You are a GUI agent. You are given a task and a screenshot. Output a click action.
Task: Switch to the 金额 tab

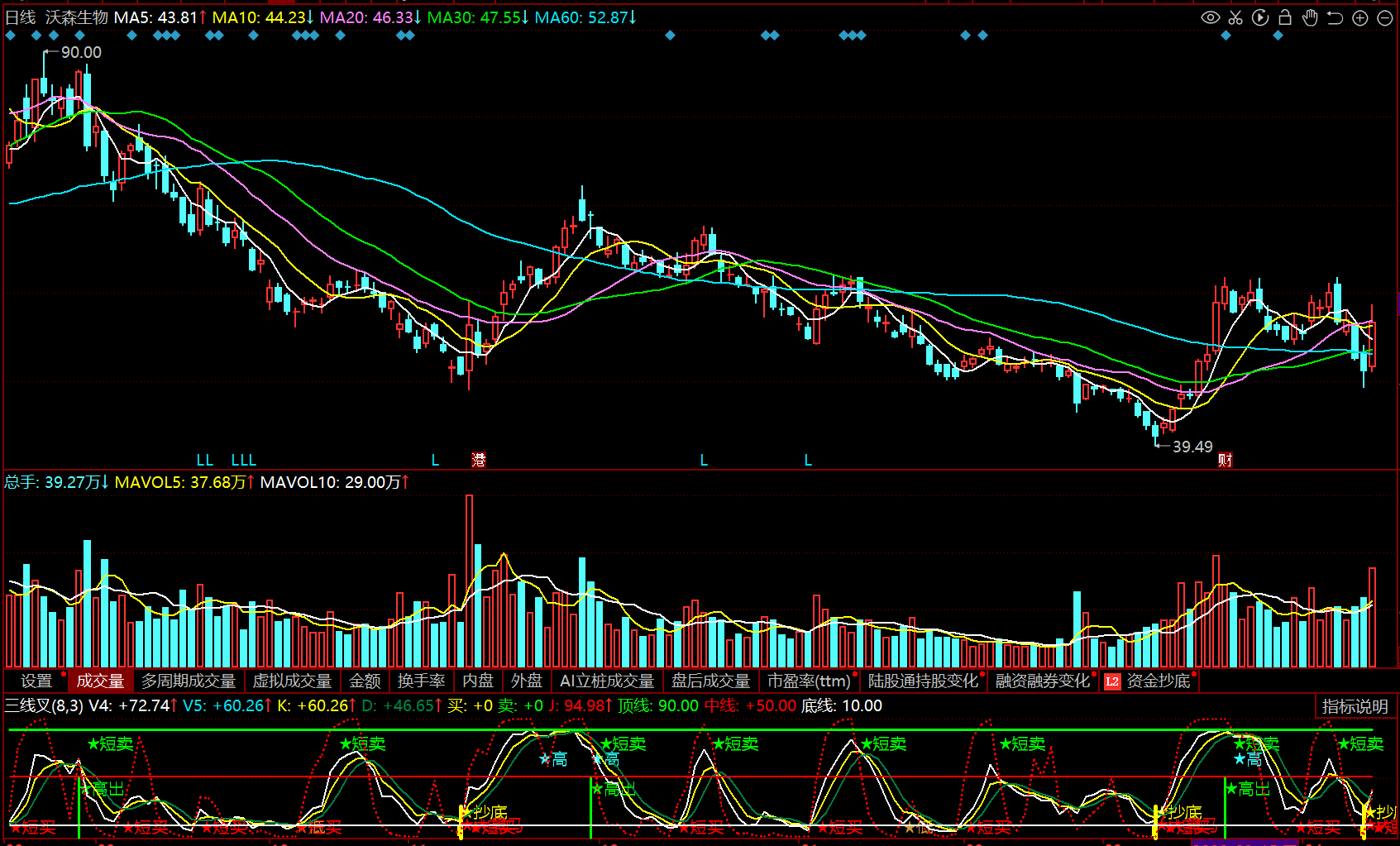(365, 681)
